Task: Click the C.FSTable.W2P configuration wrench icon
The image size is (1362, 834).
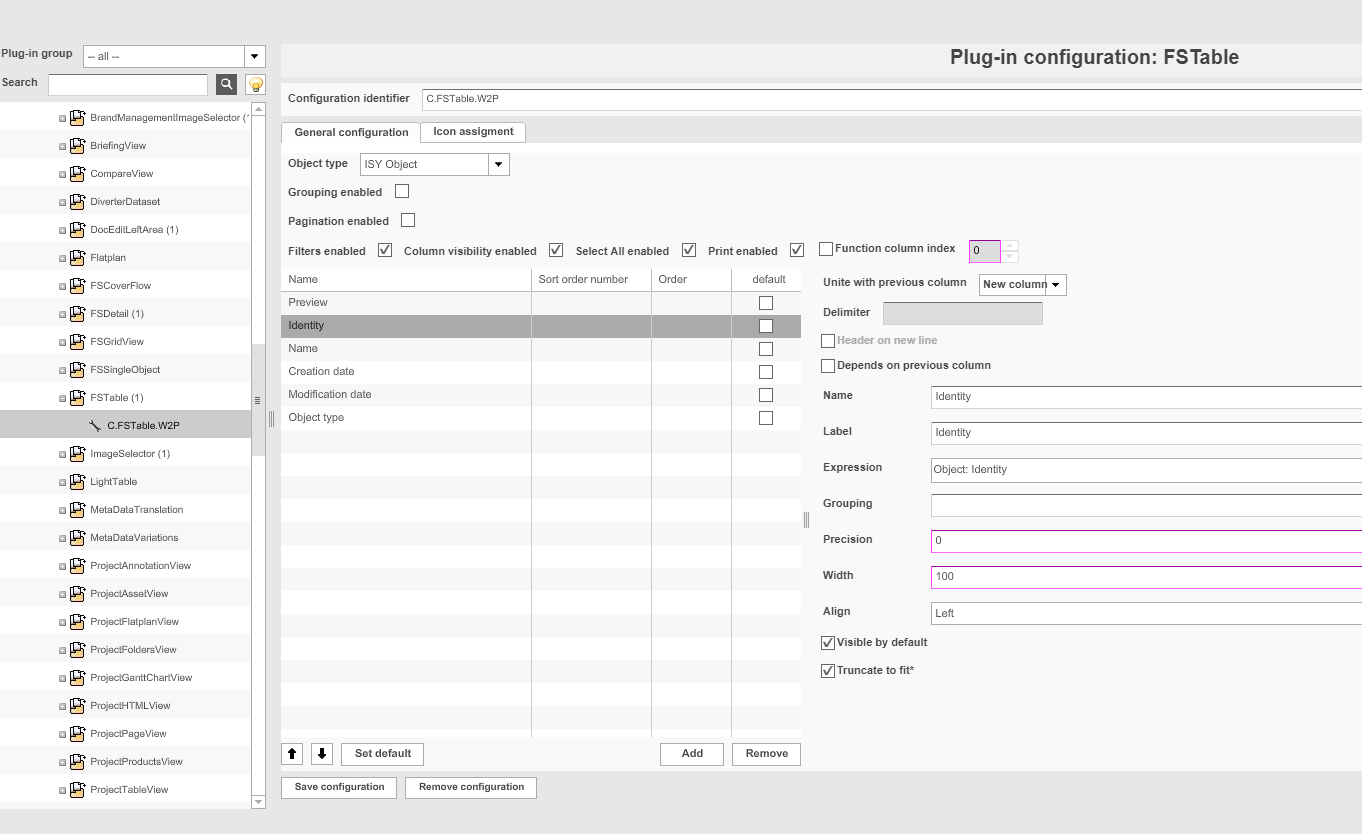Action: tap(95, 426)
